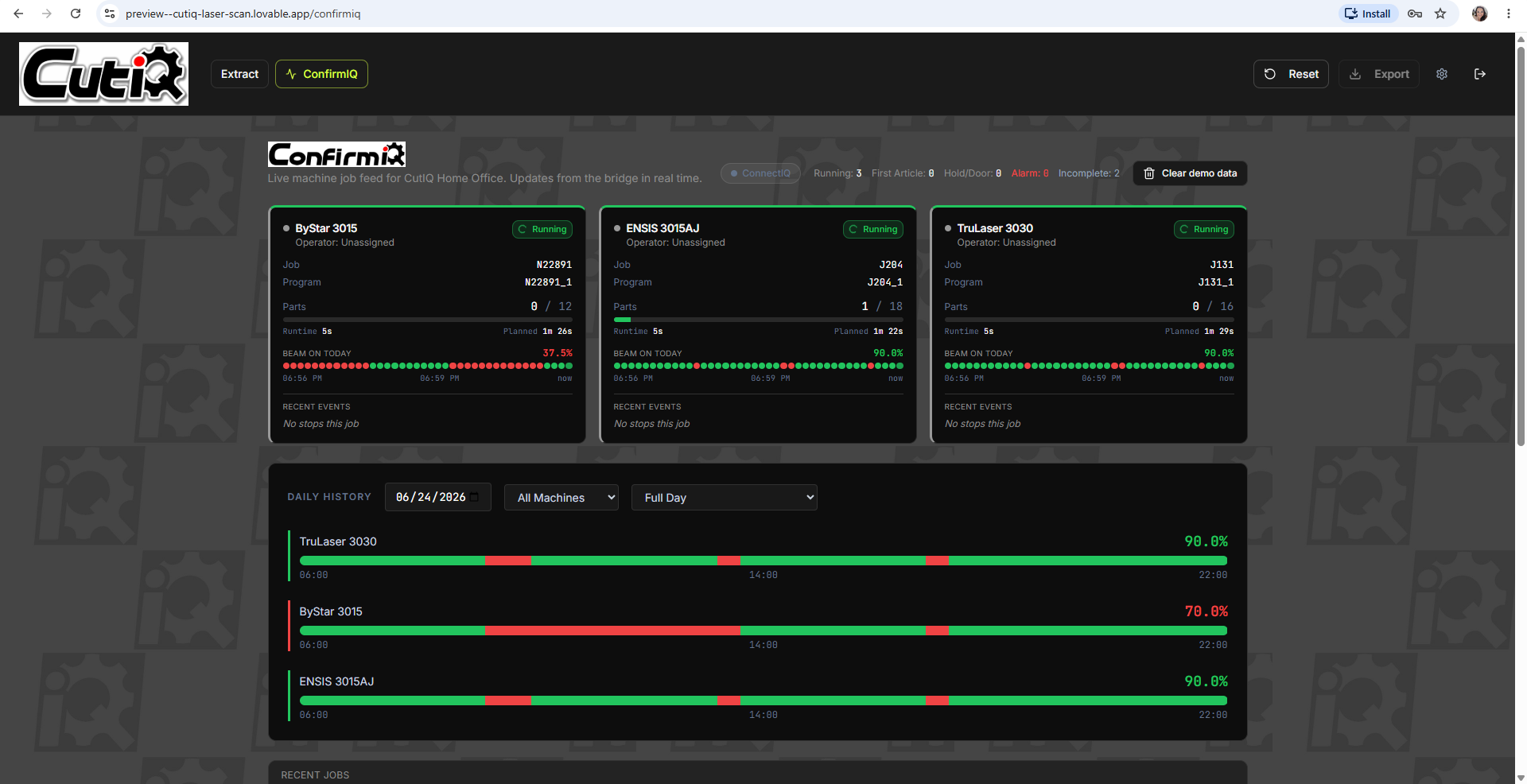Open All Machines dropdown

pyautogui.click(x=561, y=497)
